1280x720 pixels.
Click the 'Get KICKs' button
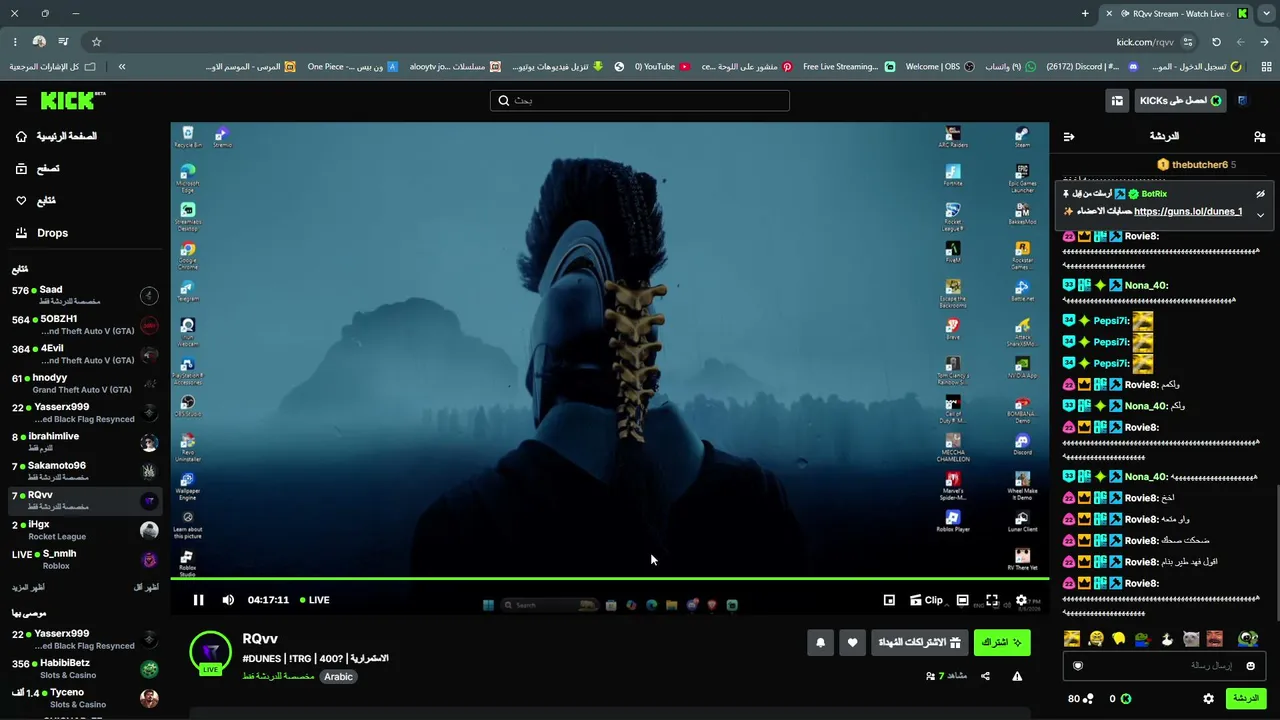point(1180,100)
